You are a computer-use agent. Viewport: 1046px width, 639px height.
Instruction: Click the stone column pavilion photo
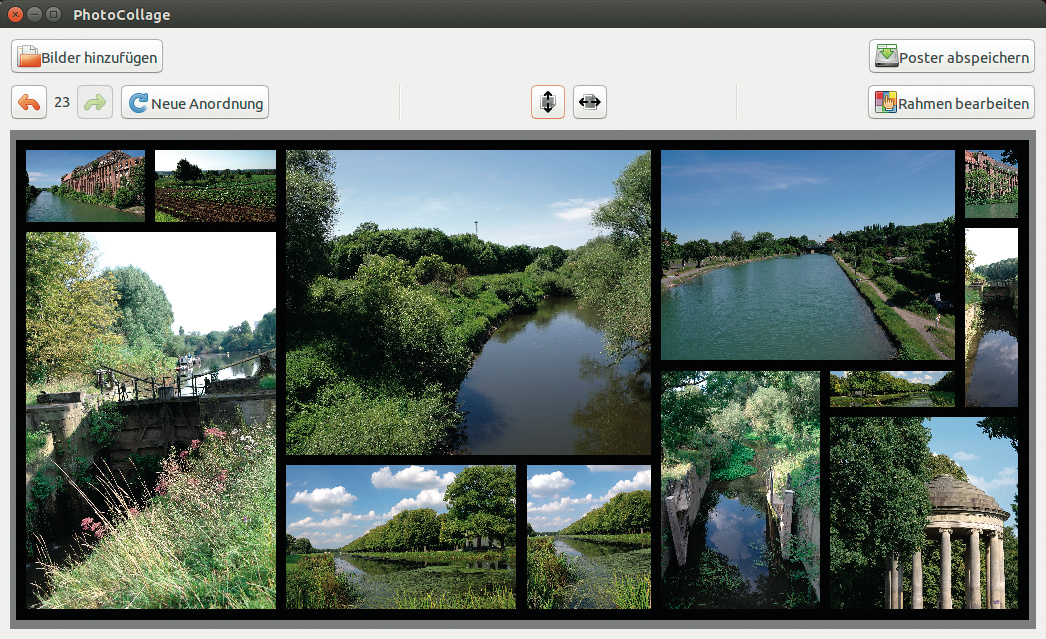tap(923, 512)
